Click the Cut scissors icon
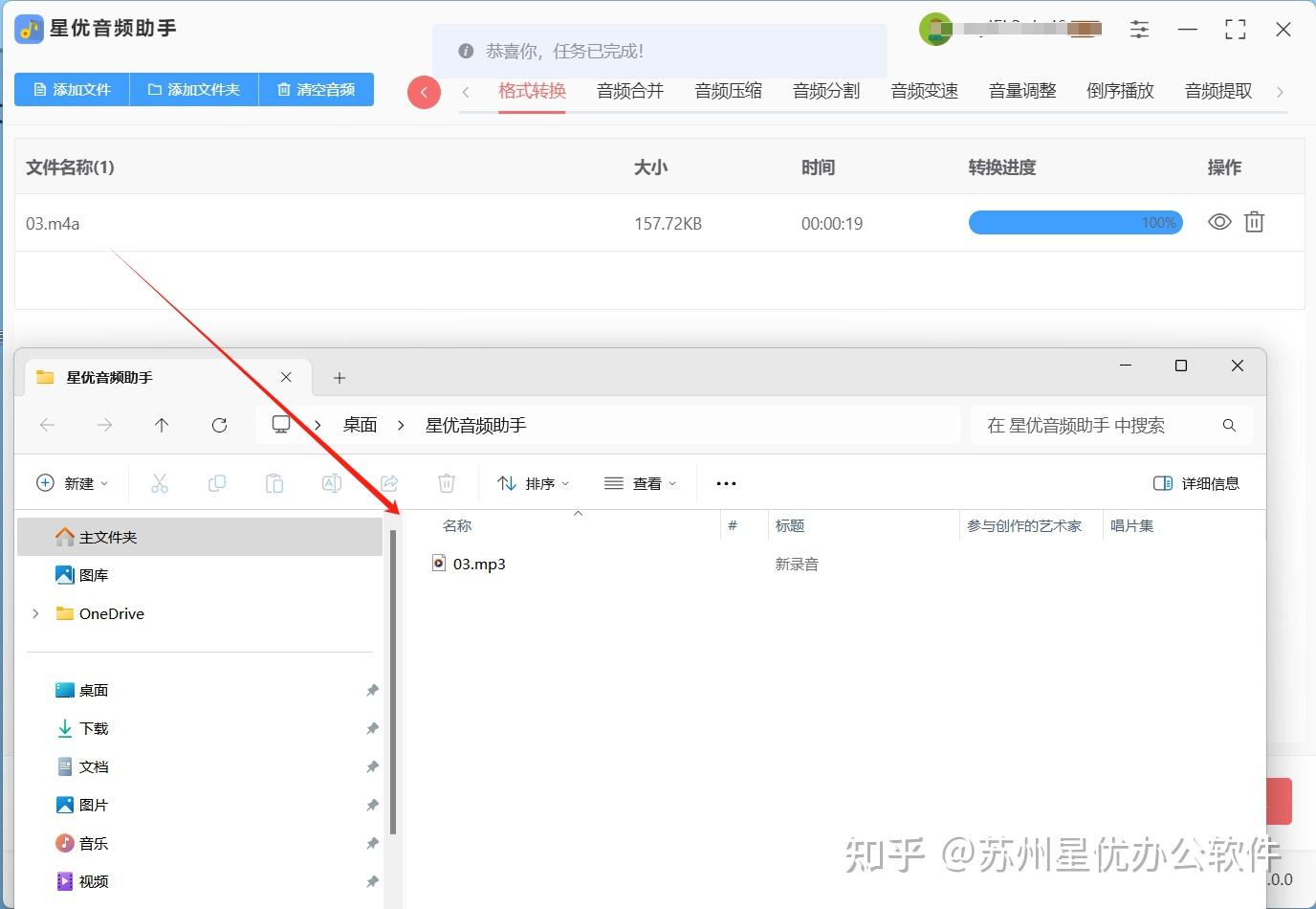Image resolution: width=1316 pixels, height=909 pixels. 160,483
